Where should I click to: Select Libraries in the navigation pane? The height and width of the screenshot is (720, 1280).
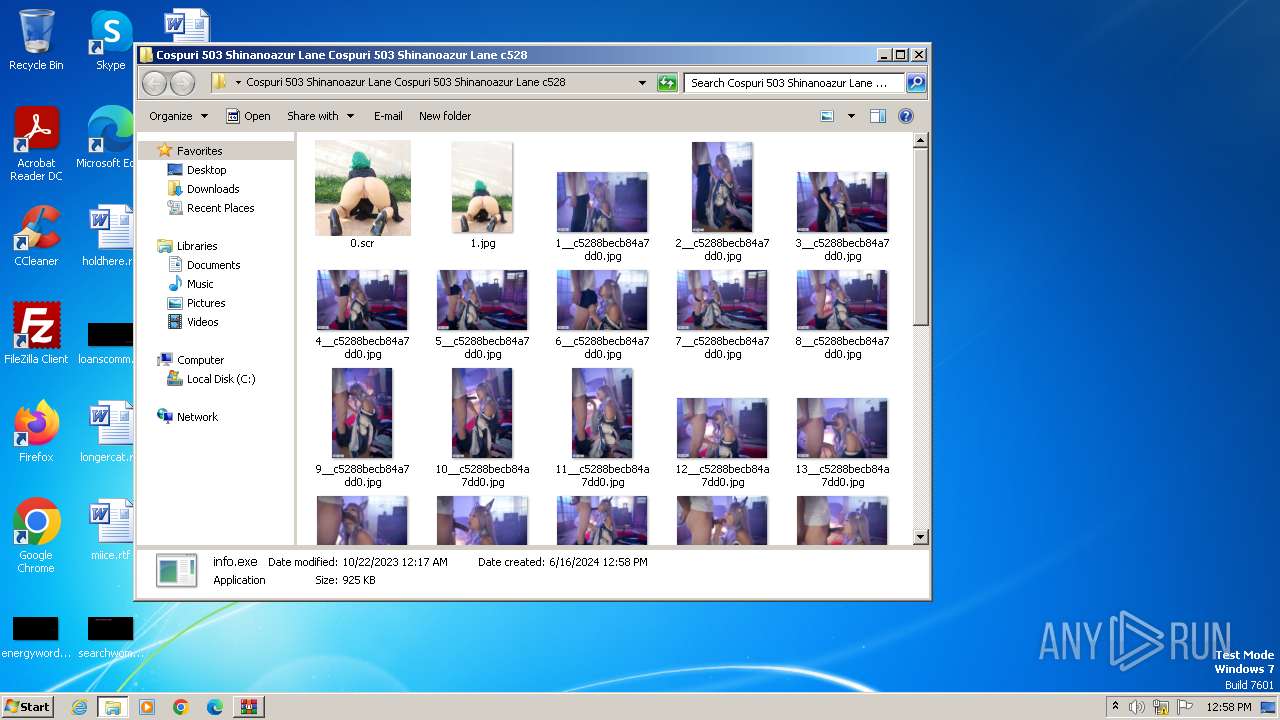(197, 246)
